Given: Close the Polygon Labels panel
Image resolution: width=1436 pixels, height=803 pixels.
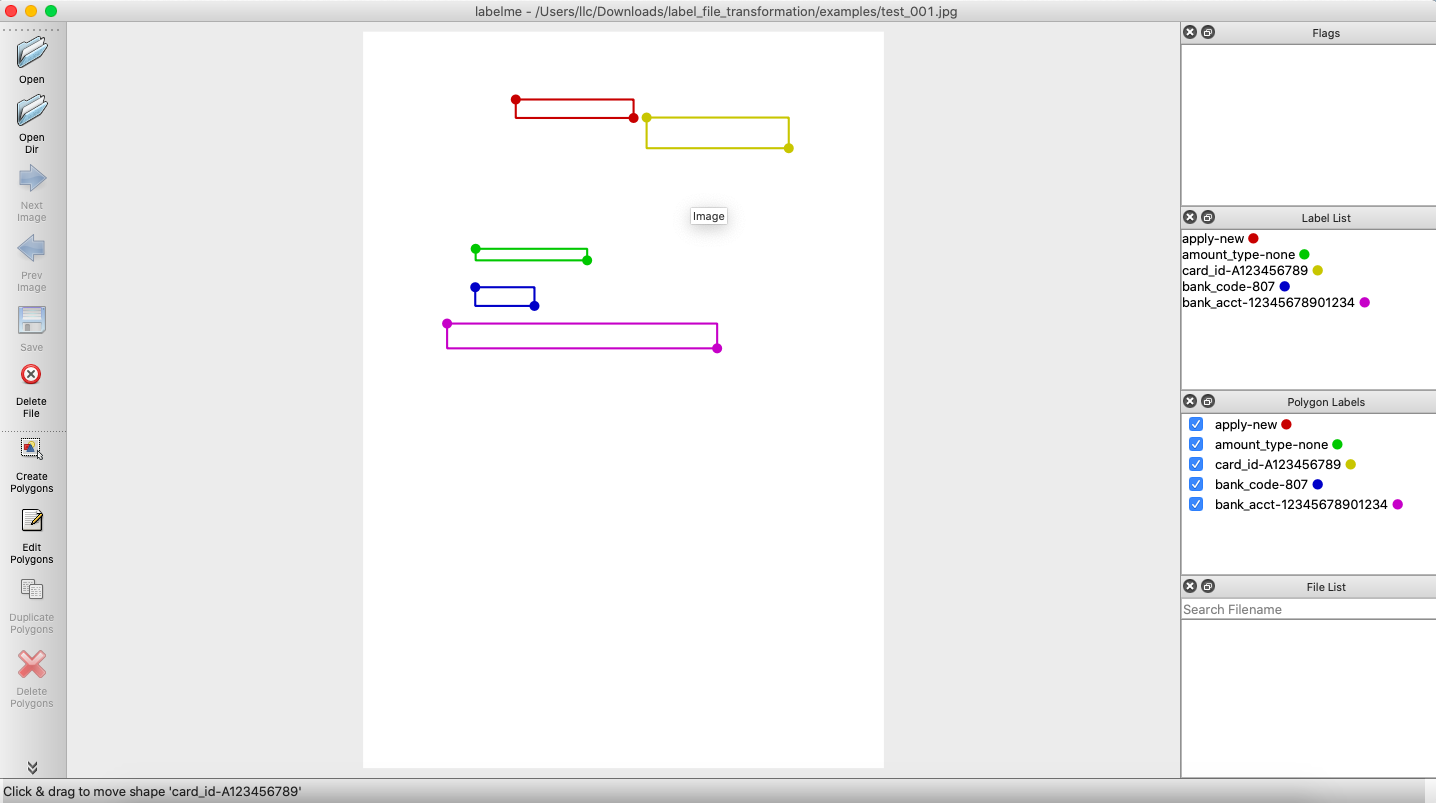Looking at the screenshot, I should click(1190, 401).
